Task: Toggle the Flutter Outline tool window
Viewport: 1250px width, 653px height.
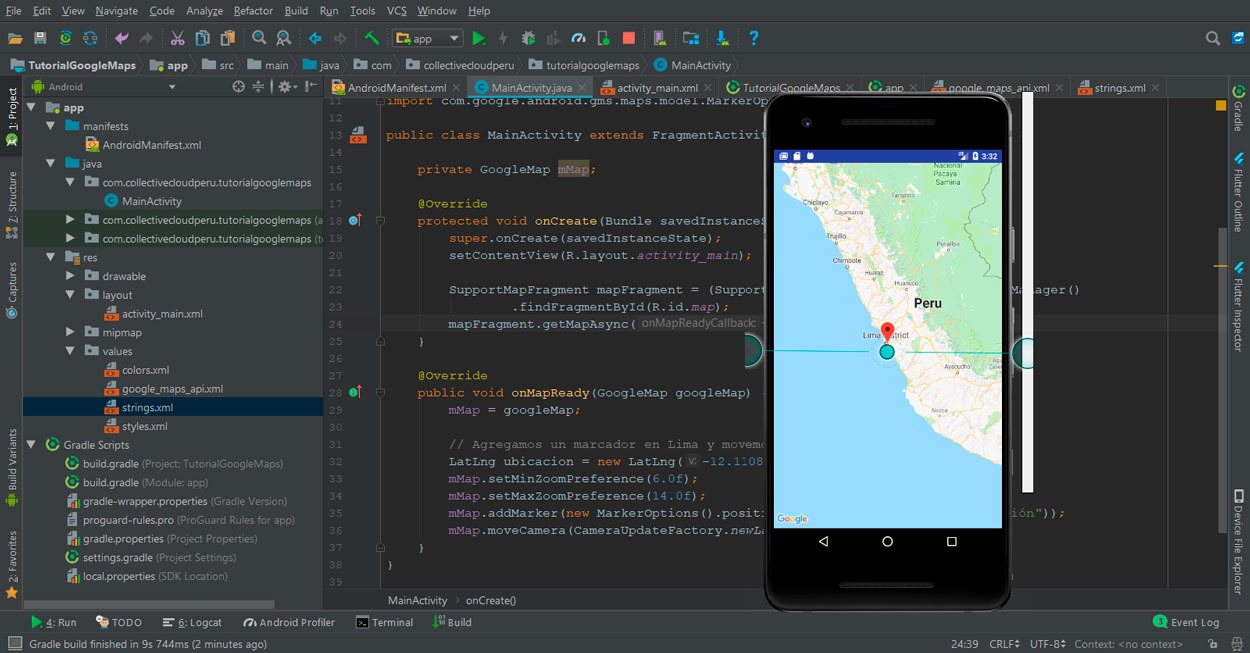Action: 1238,192
